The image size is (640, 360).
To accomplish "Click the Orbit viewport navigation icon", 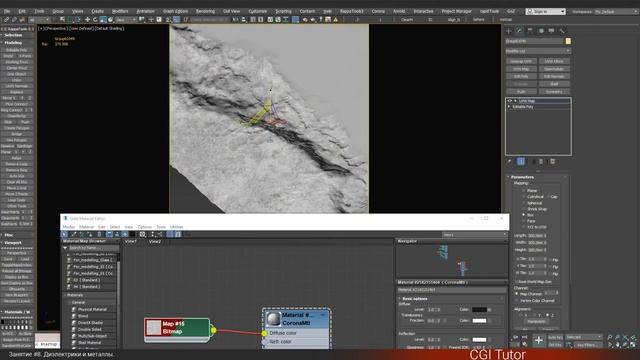I will point(625,345).
